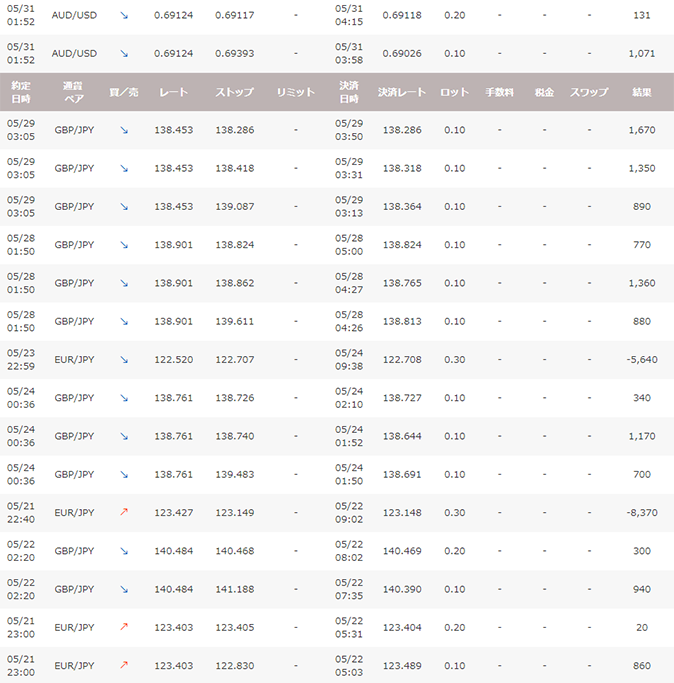Click the sell arrow in the EUR/JPY row with result -5,640
Image resolution: width=674 pixels, height=683 pixels.
coord(124,359)
